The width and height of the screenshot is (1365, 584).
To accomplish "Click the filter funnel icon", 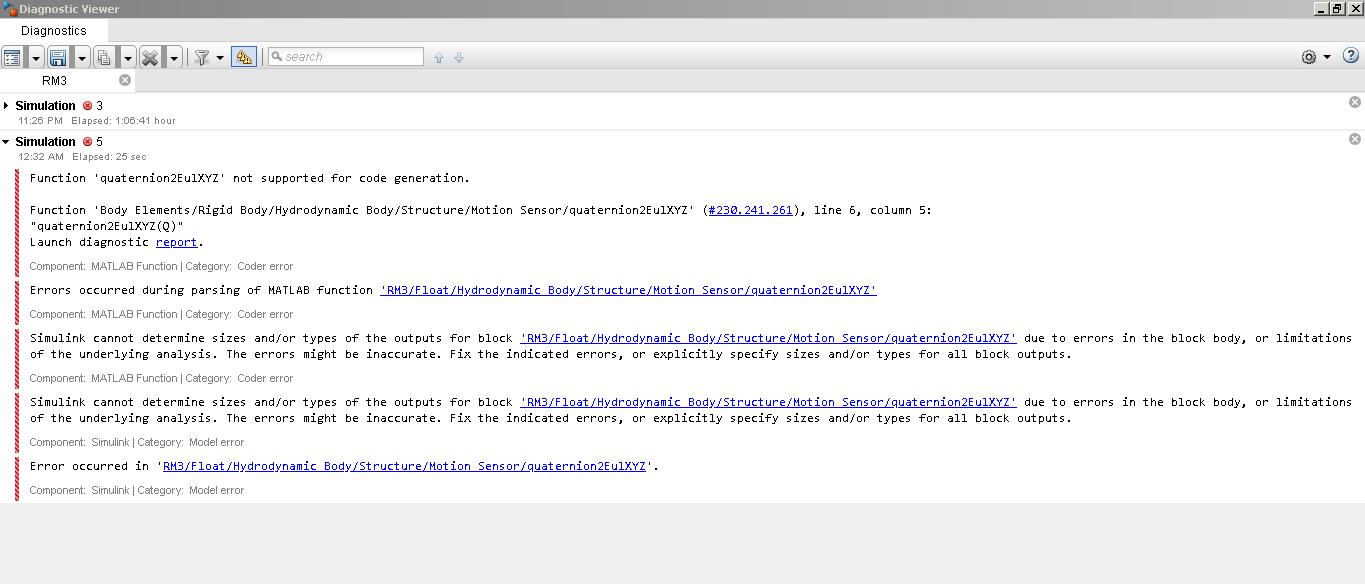I will coord(202,57).
